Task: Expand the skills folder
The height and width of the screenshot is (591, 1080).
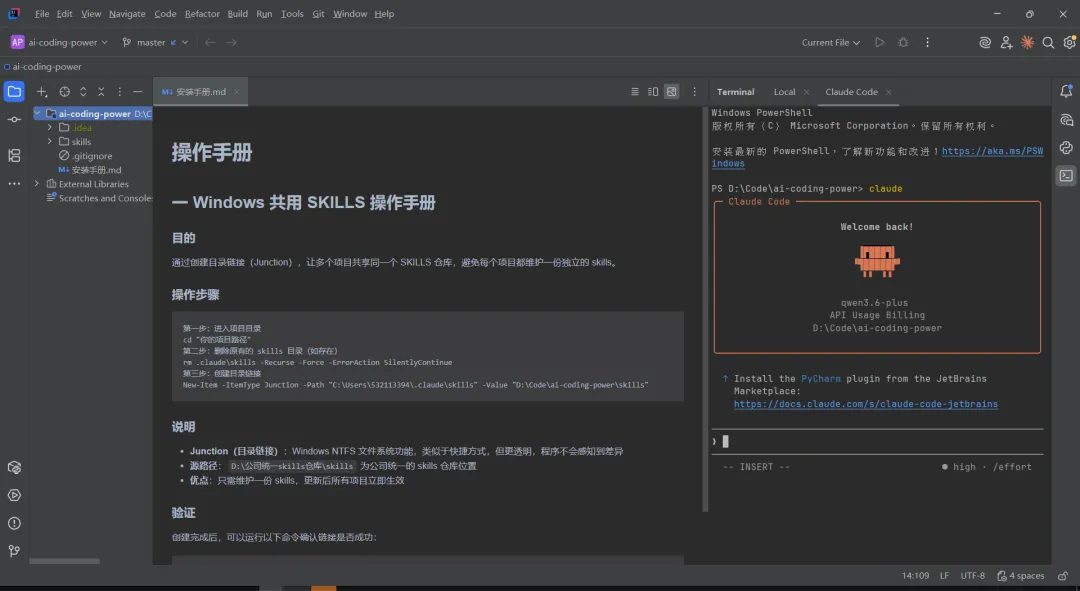Action: [x=50, y=142]
